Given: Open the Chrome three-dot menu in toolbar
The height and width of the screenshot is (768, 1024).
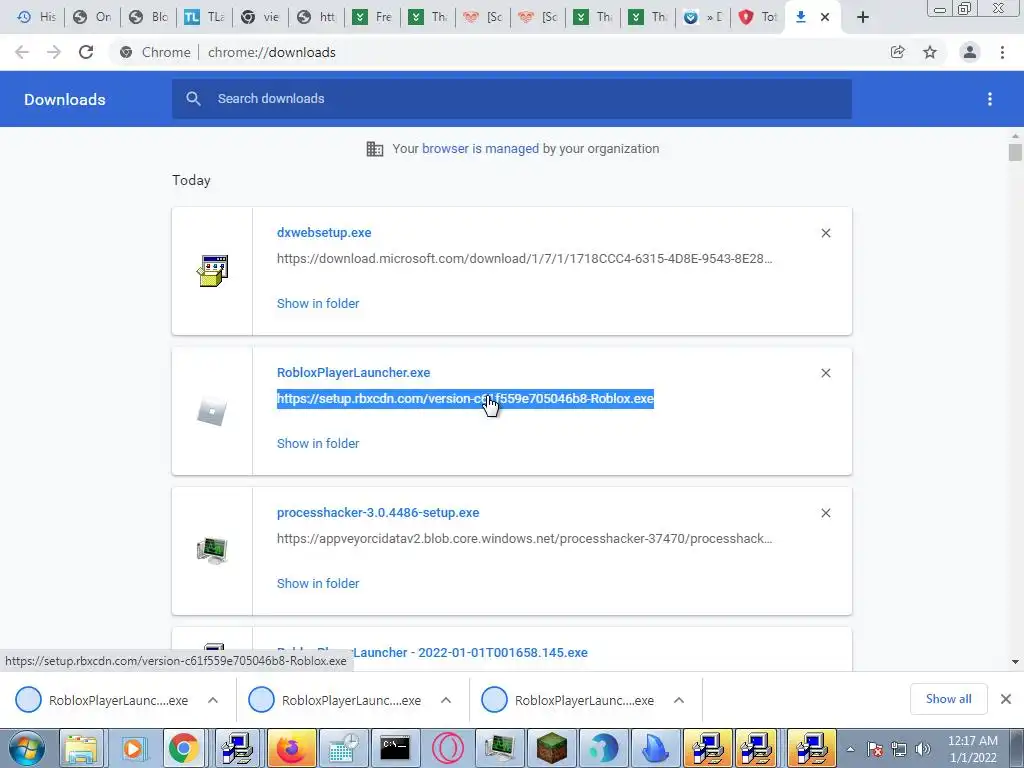Looking at the screenshot, I should 1002,52.
